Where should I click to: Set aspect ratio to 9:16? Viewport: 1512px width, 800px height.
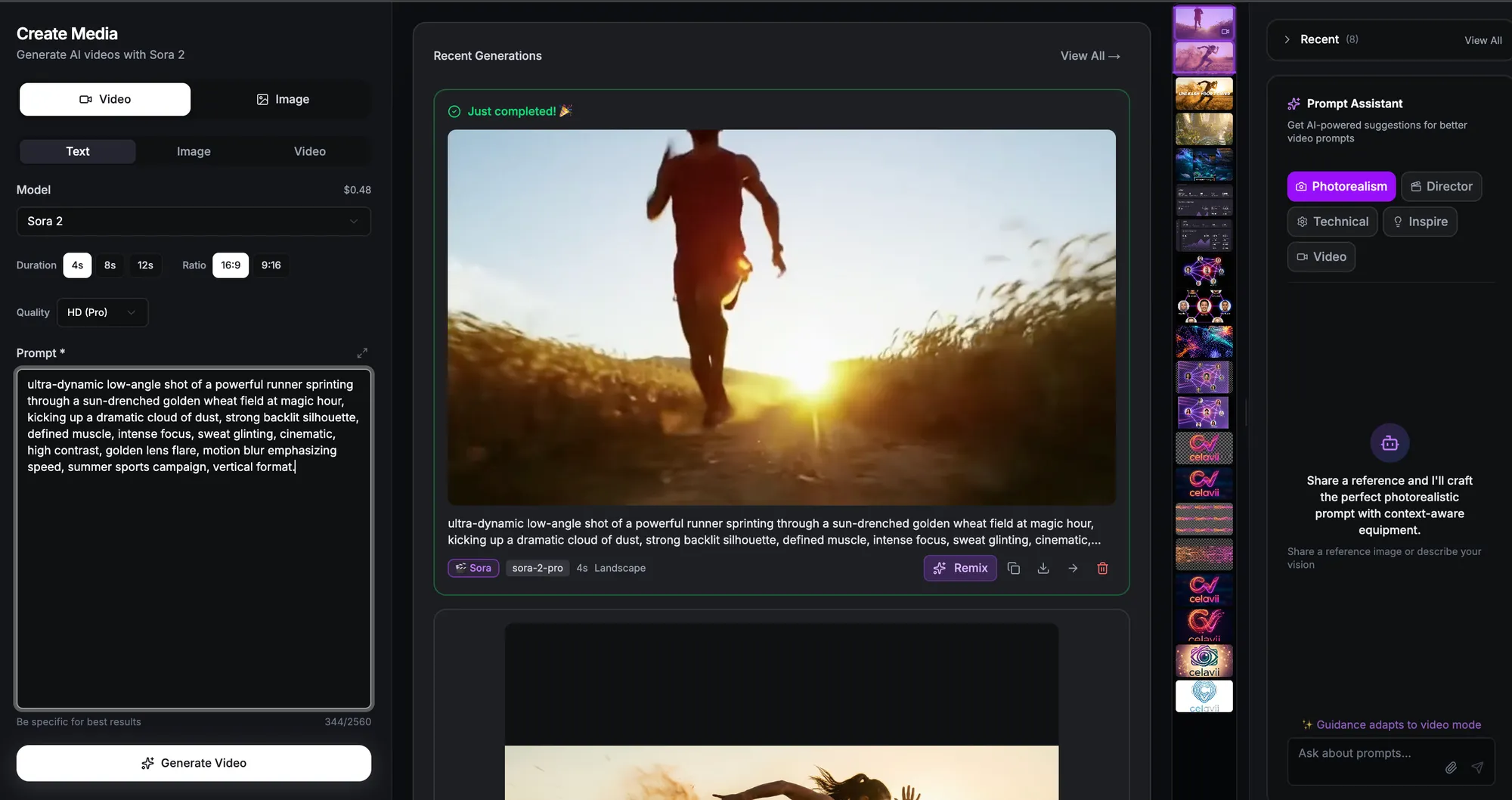click(271, 265)
